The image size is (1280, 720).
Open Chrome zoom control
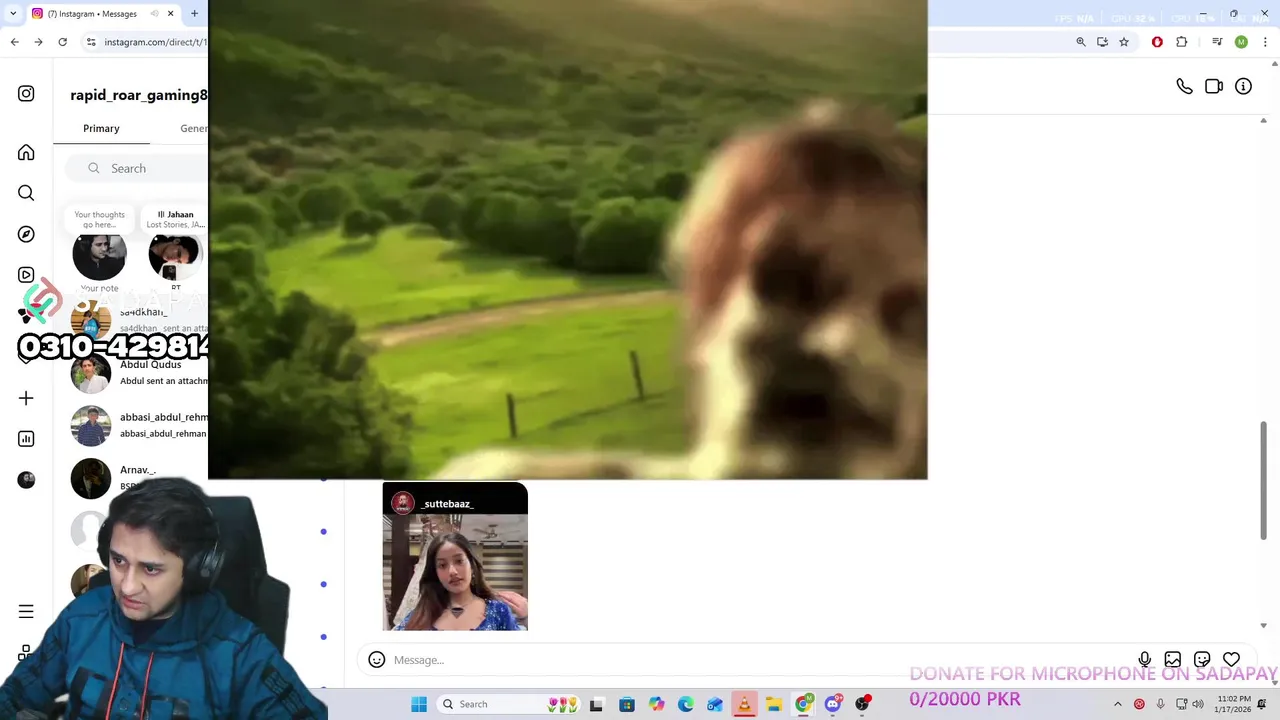pos(1080,42)
